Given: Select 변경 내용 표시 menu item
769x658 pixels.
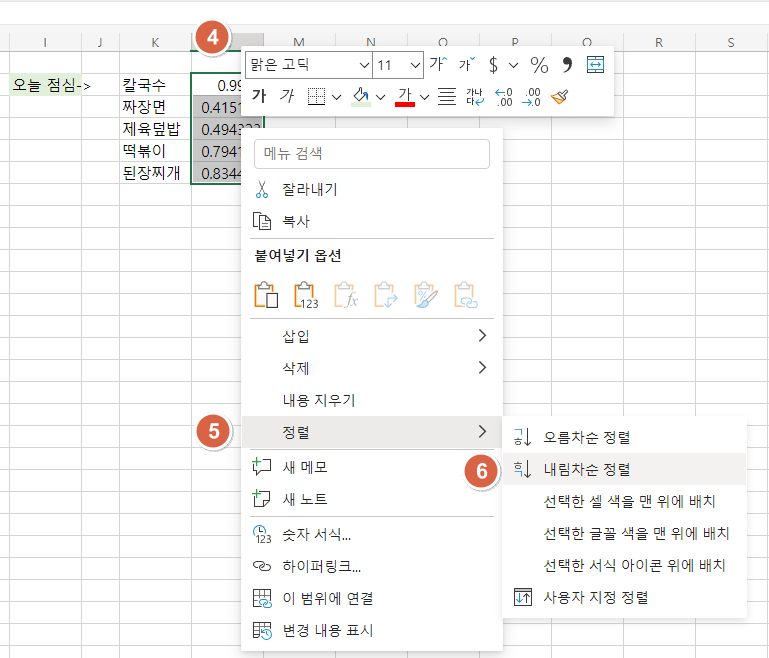Looking at the screenshot, I should [372, 630].
